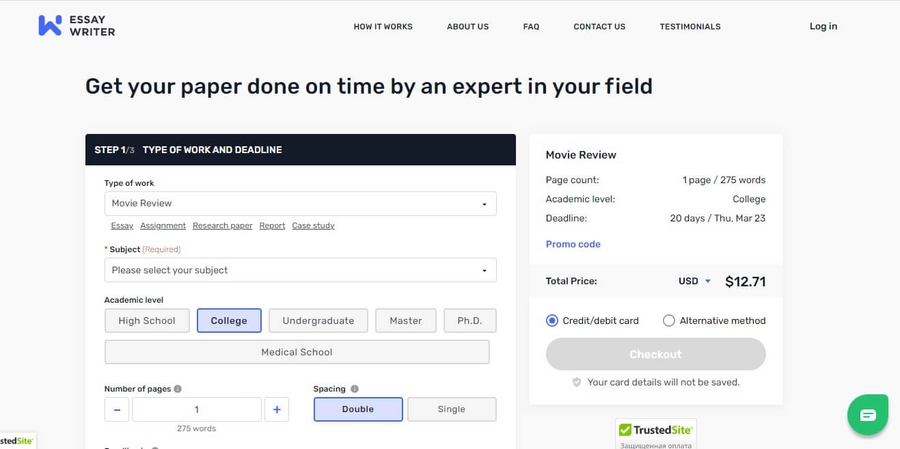Pick Assignment quick link
Viewport: 900px width, 449px height.
pos(163,226)
